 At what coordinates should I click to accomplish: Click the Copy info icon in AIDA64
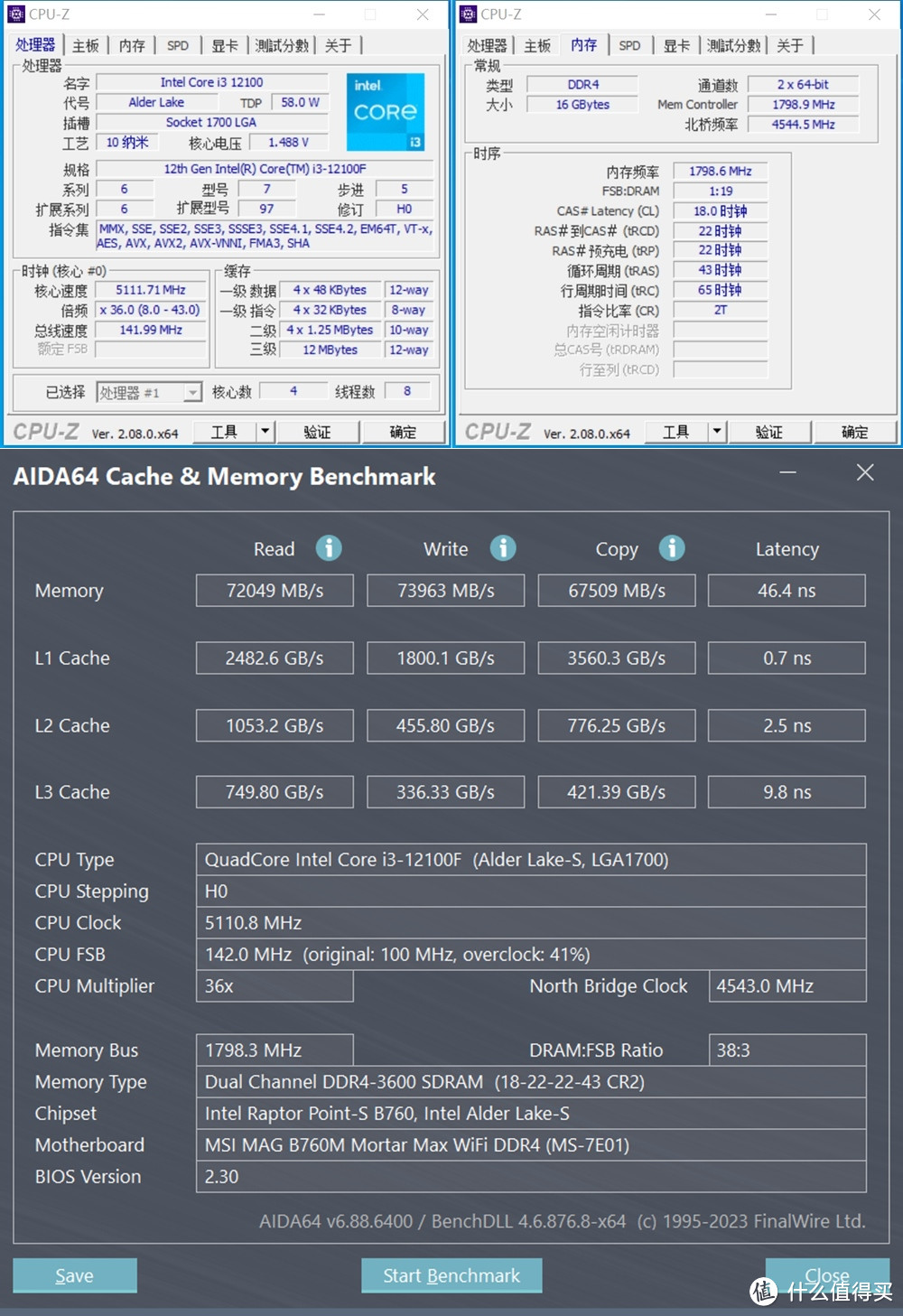click(672, 548)
